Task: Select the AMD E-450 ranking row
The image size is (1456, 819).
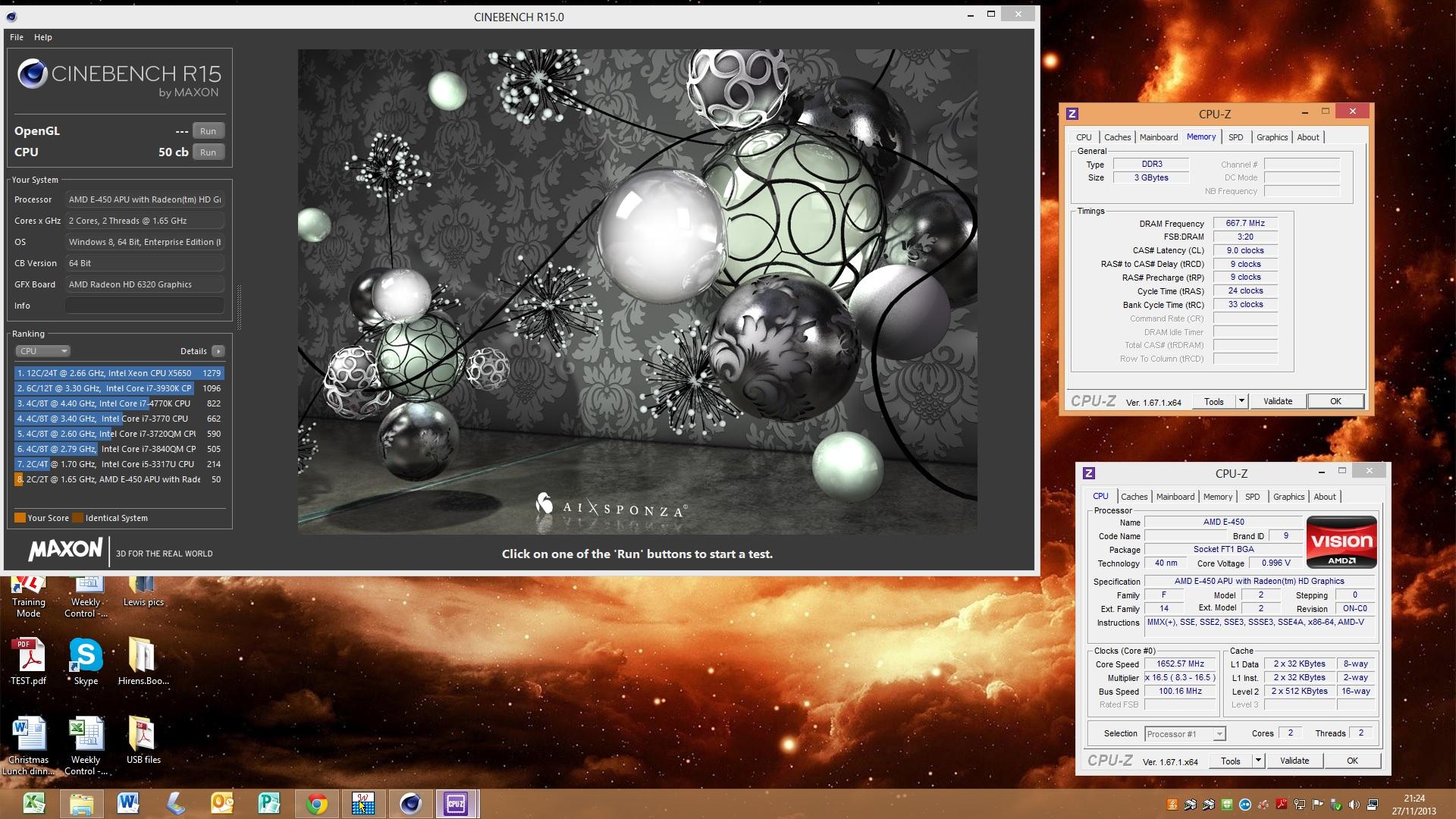Action: [x=119, y=479]
